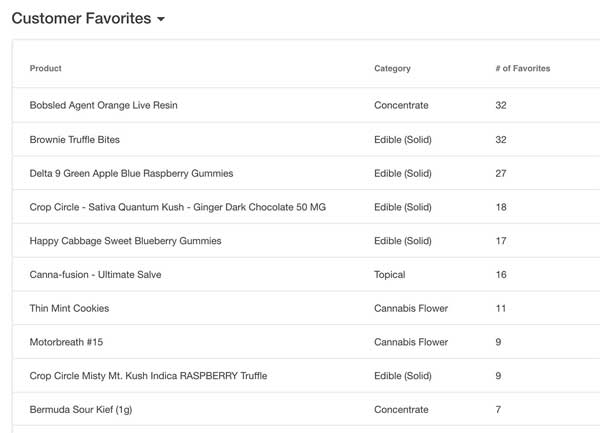
Task: Select Thin Mint Cookies product
Action: [x=69, y=308]
